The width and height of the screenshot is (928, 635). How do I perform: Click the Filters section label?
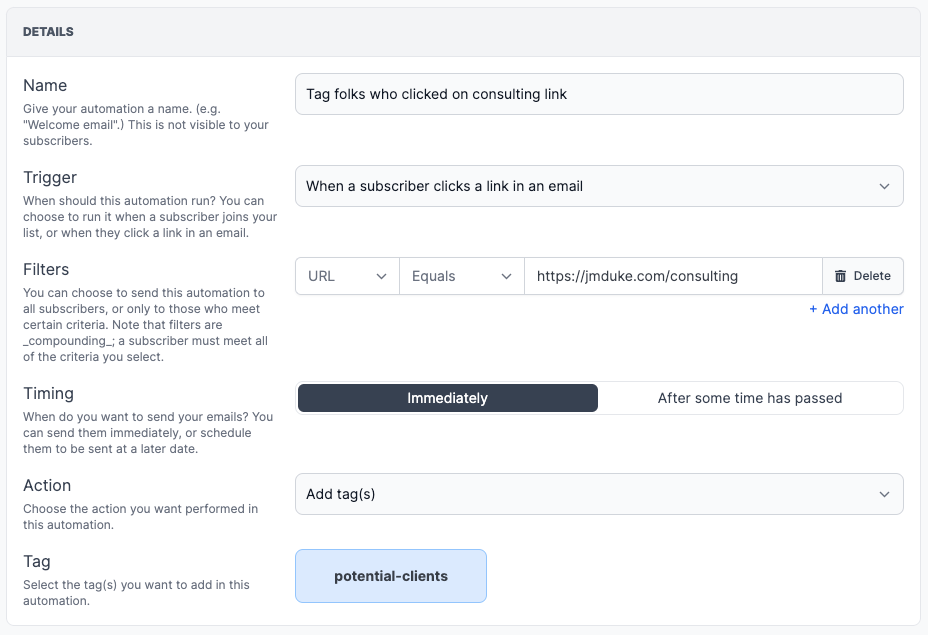click(x=46, y=269)
